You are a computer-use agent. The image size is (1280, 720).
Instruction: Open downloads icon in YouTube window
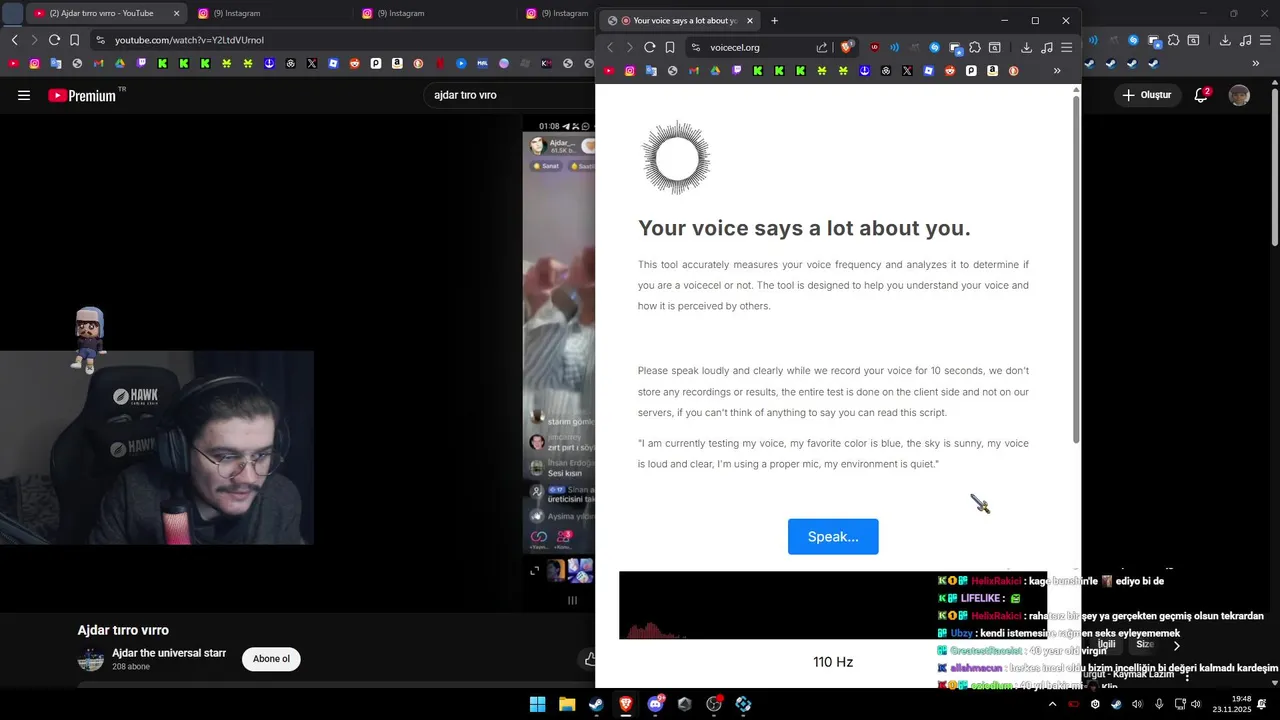pos(1225,40)
